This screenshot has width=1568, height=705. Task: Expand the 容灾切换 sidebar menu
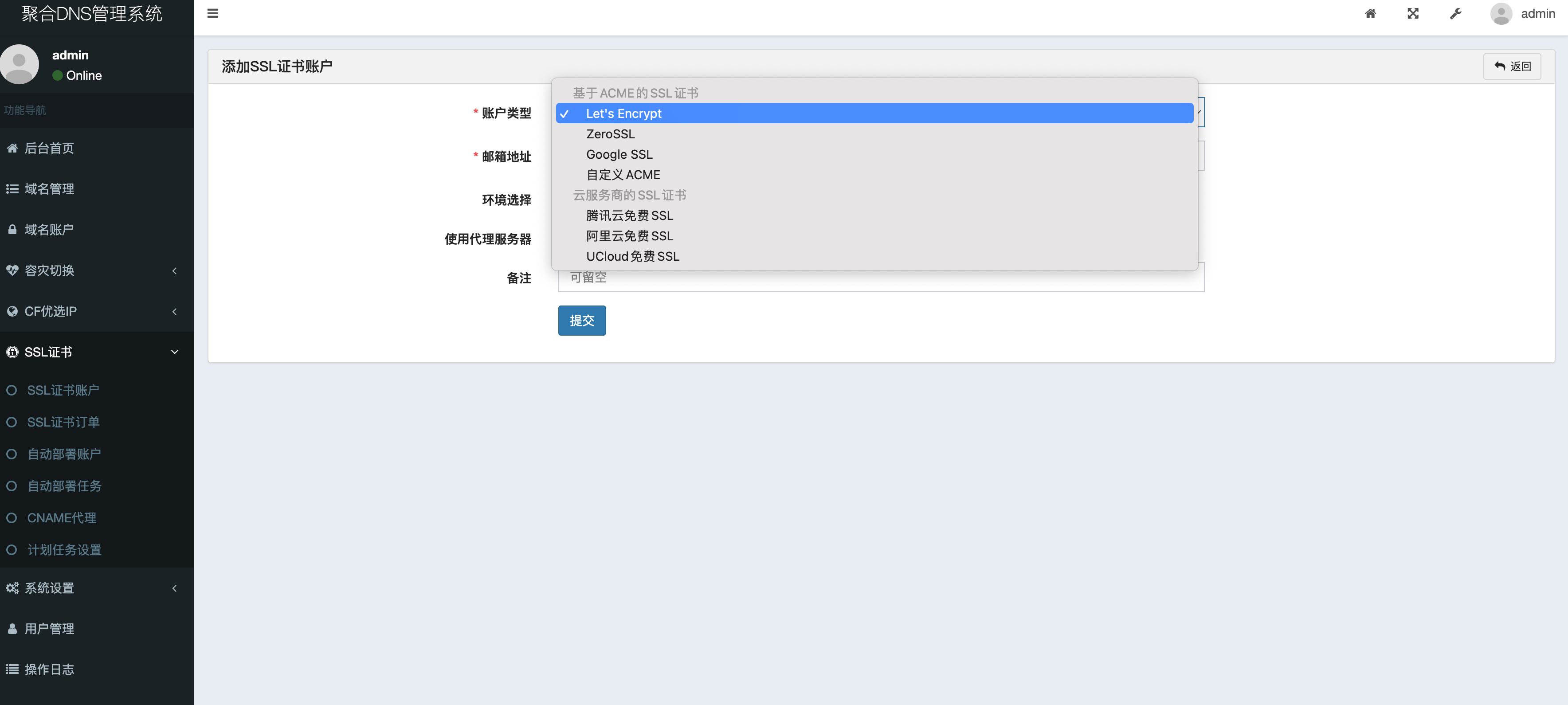point(97,270)
